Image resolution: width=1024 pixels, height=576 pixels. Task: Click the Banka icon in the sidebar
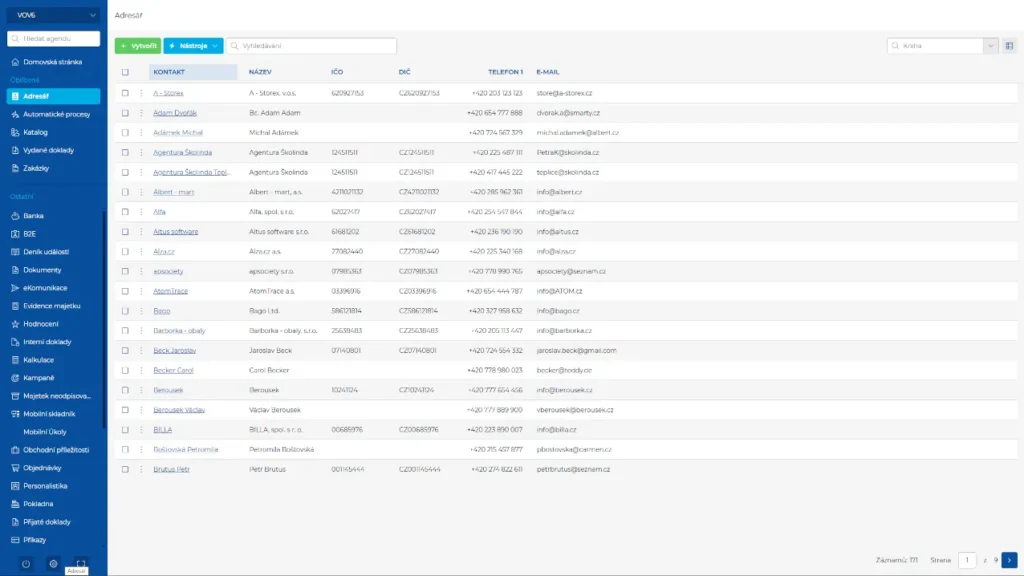click(x=15, y=216)
